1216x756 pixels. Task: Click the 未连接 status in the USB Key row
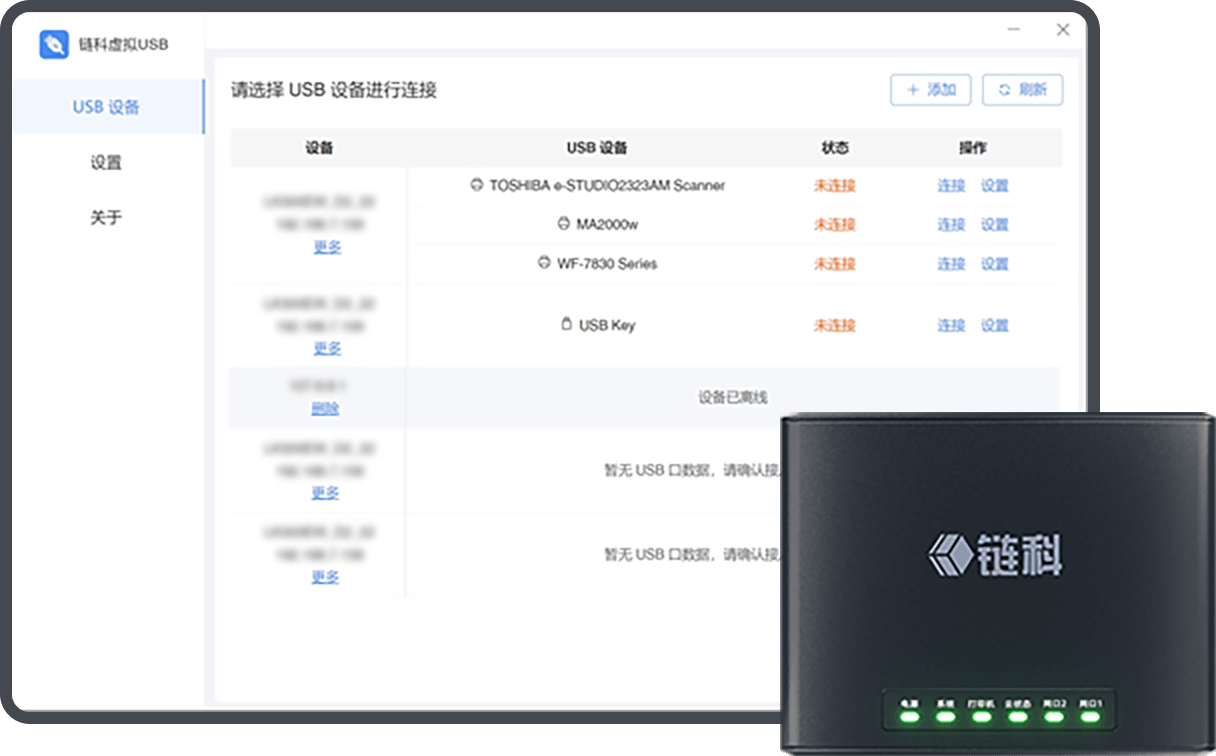tap(835, 325)
